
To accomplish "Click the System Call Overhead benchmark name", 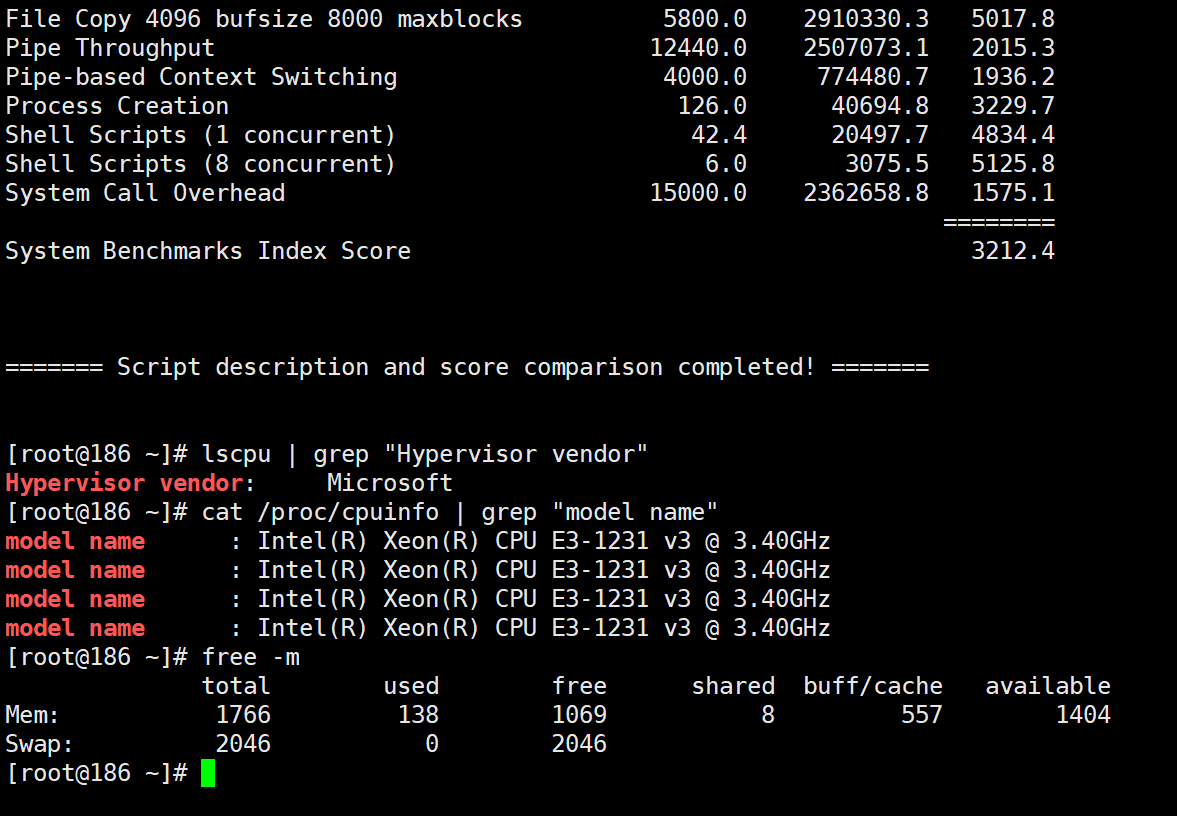I will 145,193.
